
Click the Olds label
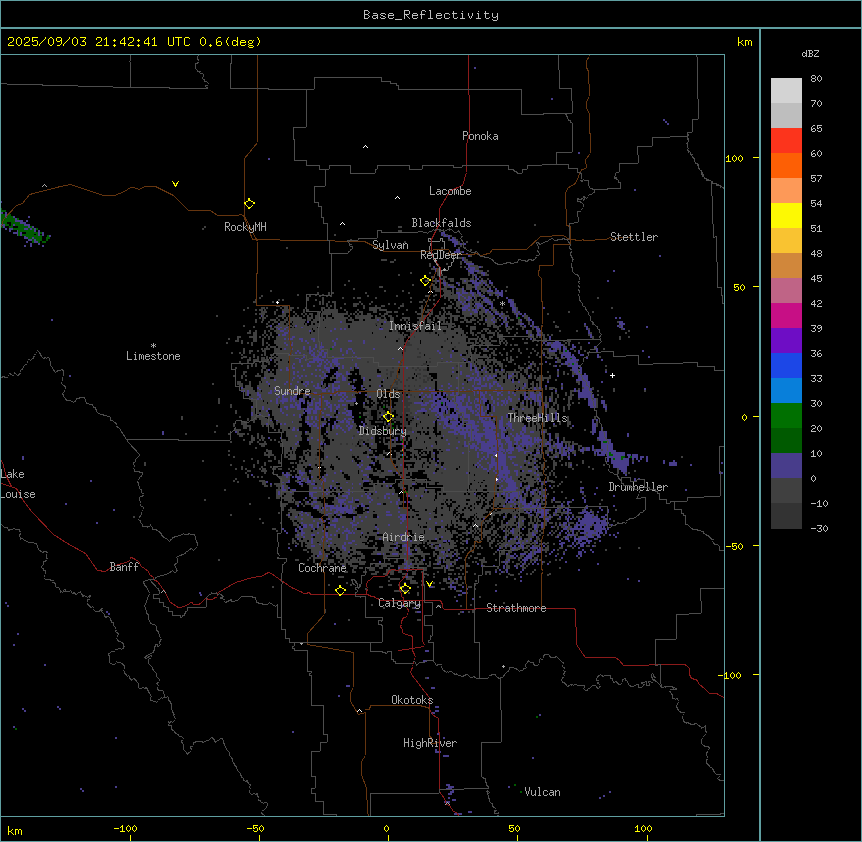pyautogui.click(x=388, y=394)
